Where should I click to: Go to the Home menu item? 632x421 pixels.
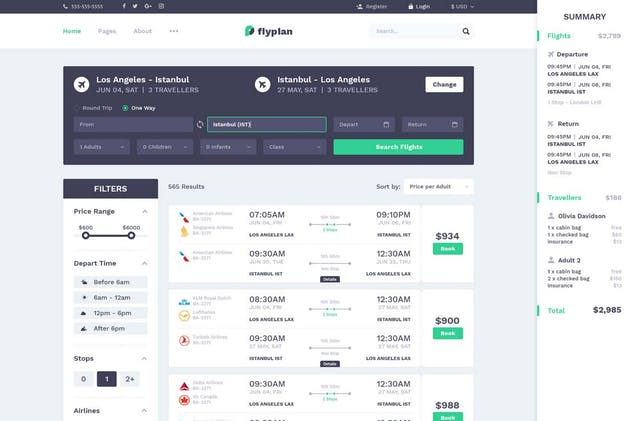click(x=72, y=31)
